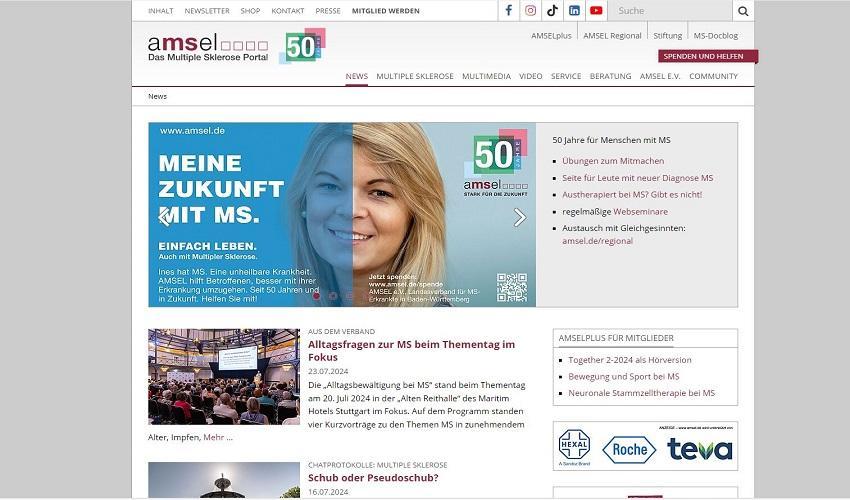Click the Meine Zukunft mit MS banner
This screenshot has height=500, width=850.
(342, 215)
